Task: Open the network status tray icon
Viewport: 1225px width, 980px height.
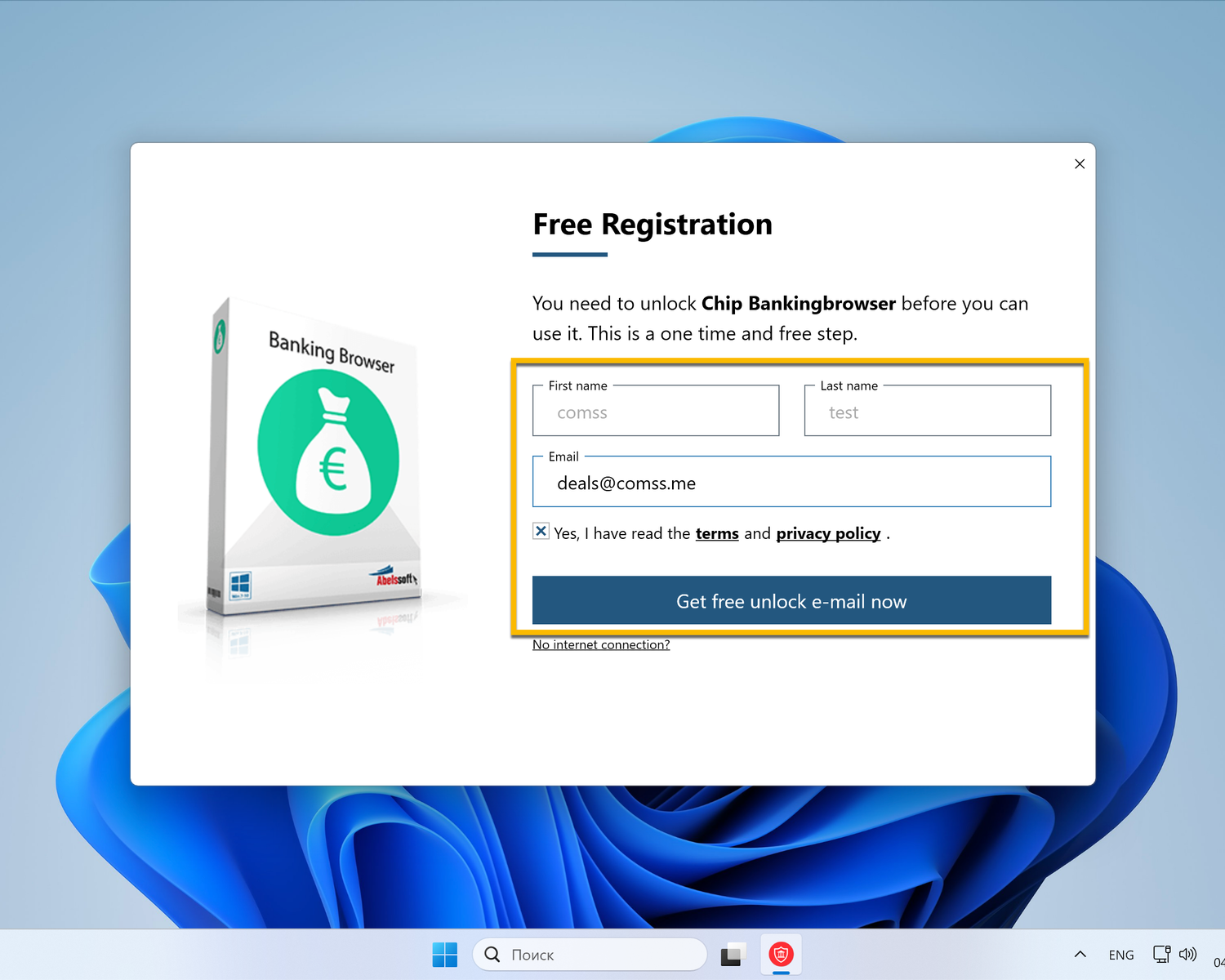Action: tap(1161, 954)
